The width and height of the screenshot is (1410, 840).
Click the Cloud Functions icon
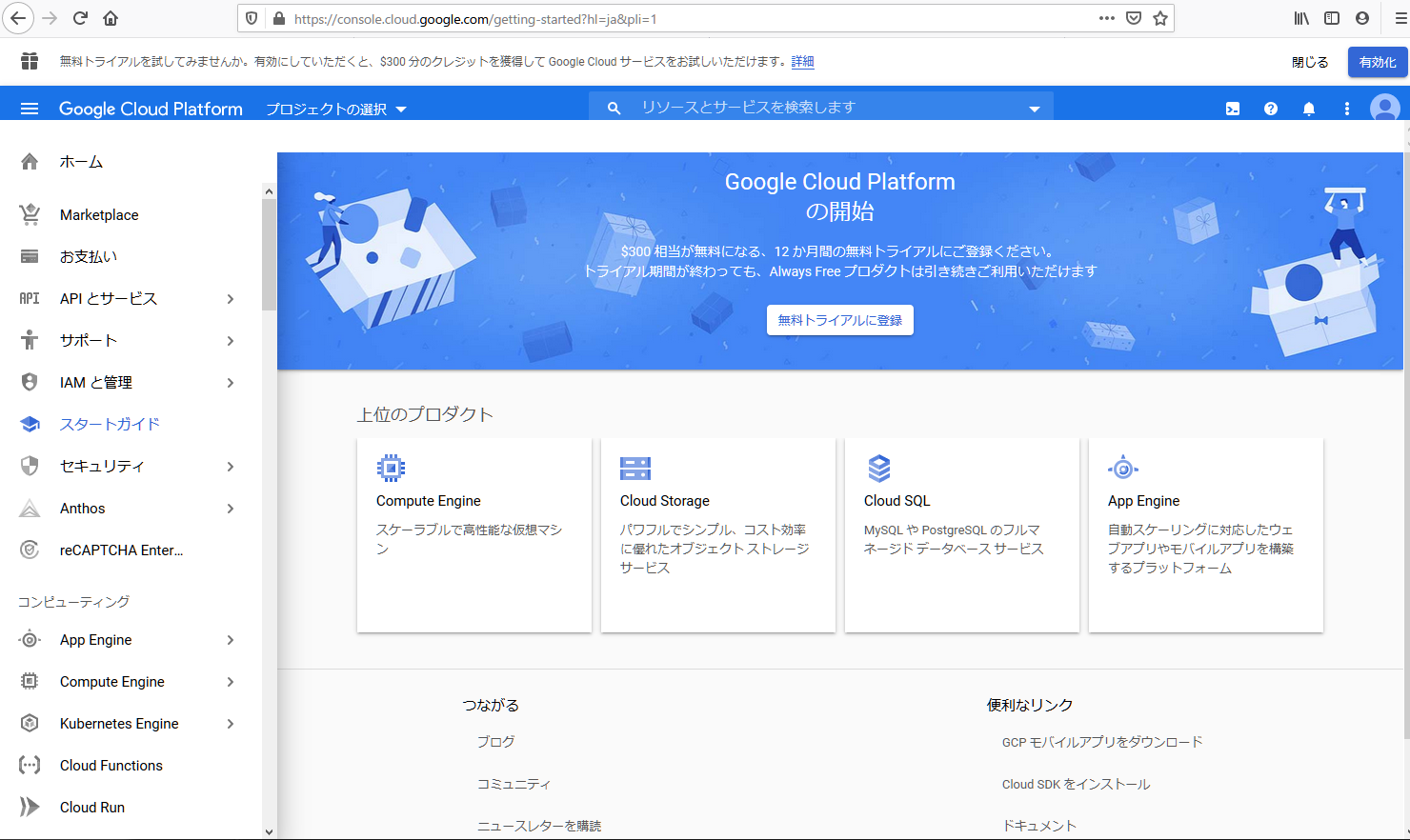[30, 766]
